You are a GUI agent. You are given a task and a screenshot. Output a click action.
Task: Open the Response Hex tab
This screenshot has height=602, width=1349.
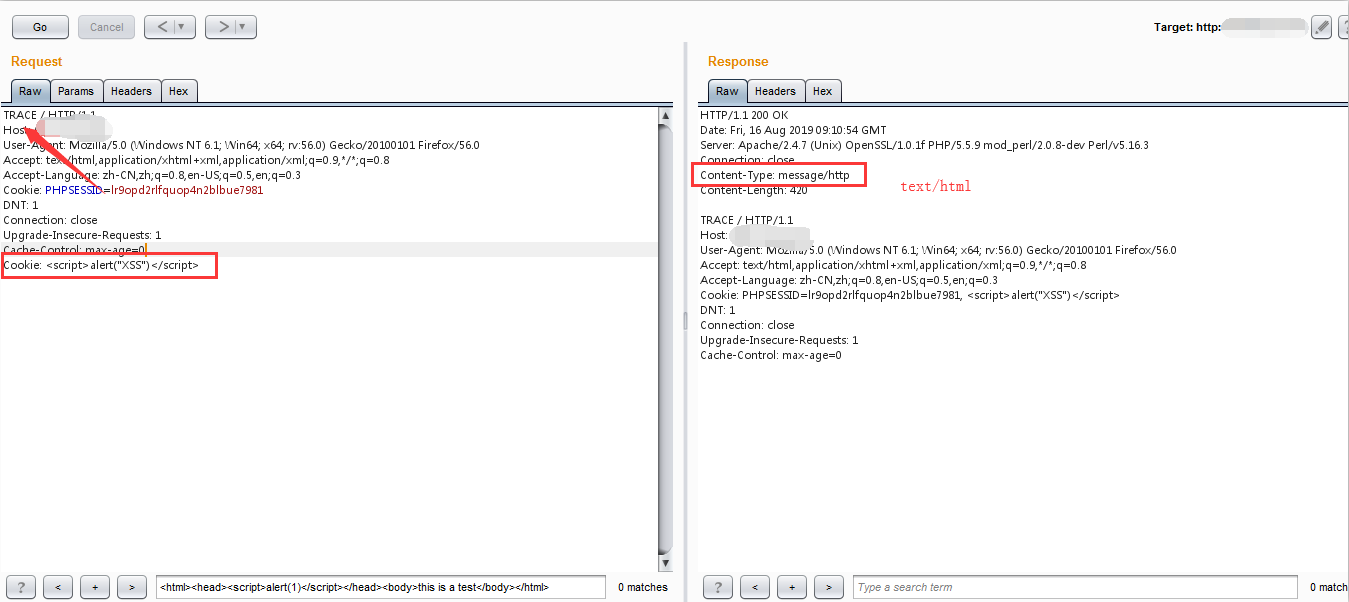pyautogui.click(x=823, y=91)
